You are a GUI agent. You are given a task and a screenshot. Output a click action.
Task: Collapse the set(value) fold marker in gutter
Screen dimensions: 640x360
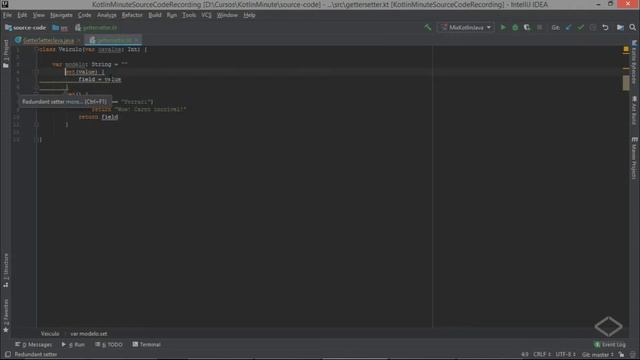[x=36, y=72]
